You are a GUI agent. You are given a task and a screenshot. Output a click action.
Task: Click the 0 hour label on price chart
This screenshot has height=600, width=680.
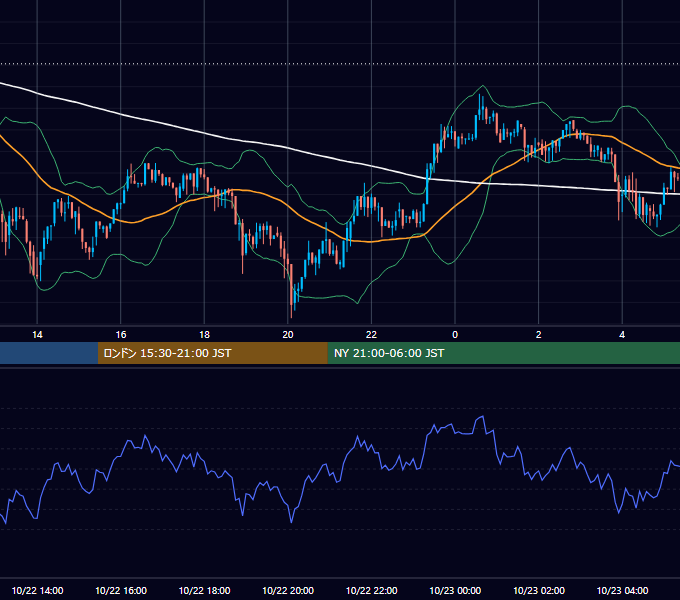pyautogui.click(x=455, y=335)
